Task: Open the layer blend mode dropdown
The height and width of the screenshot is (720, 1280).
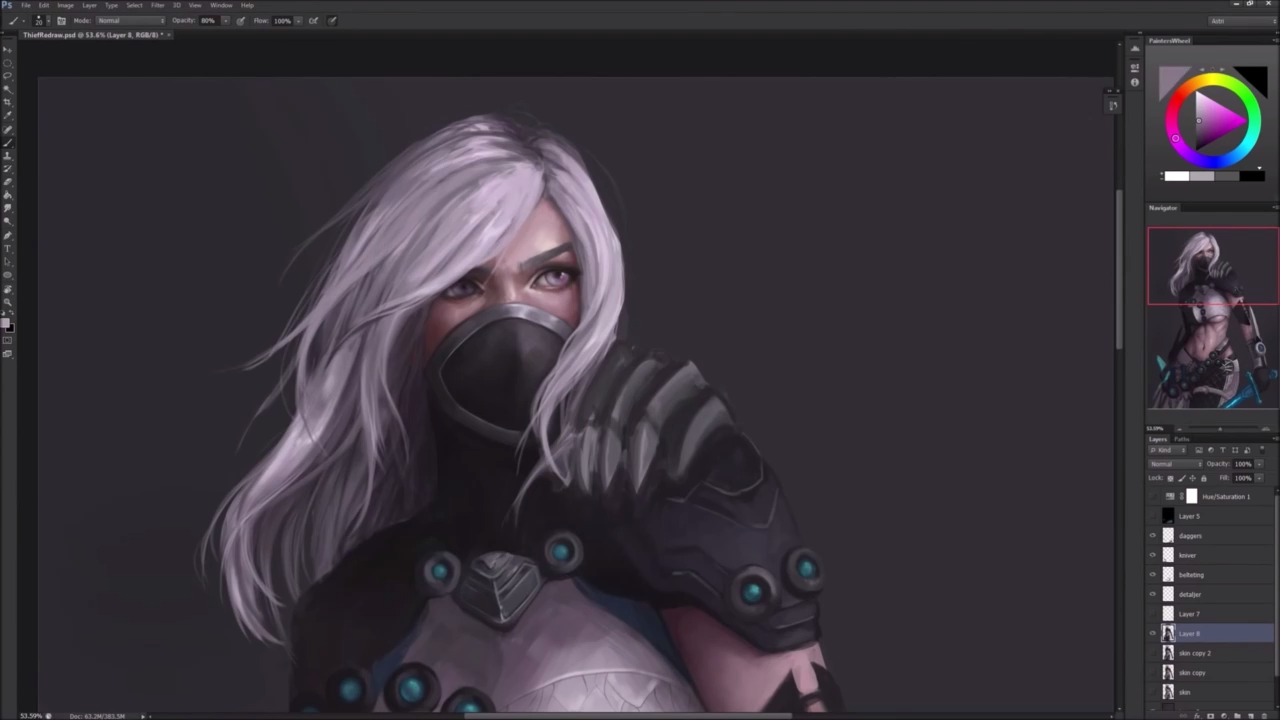Action: coord(1175,464)
